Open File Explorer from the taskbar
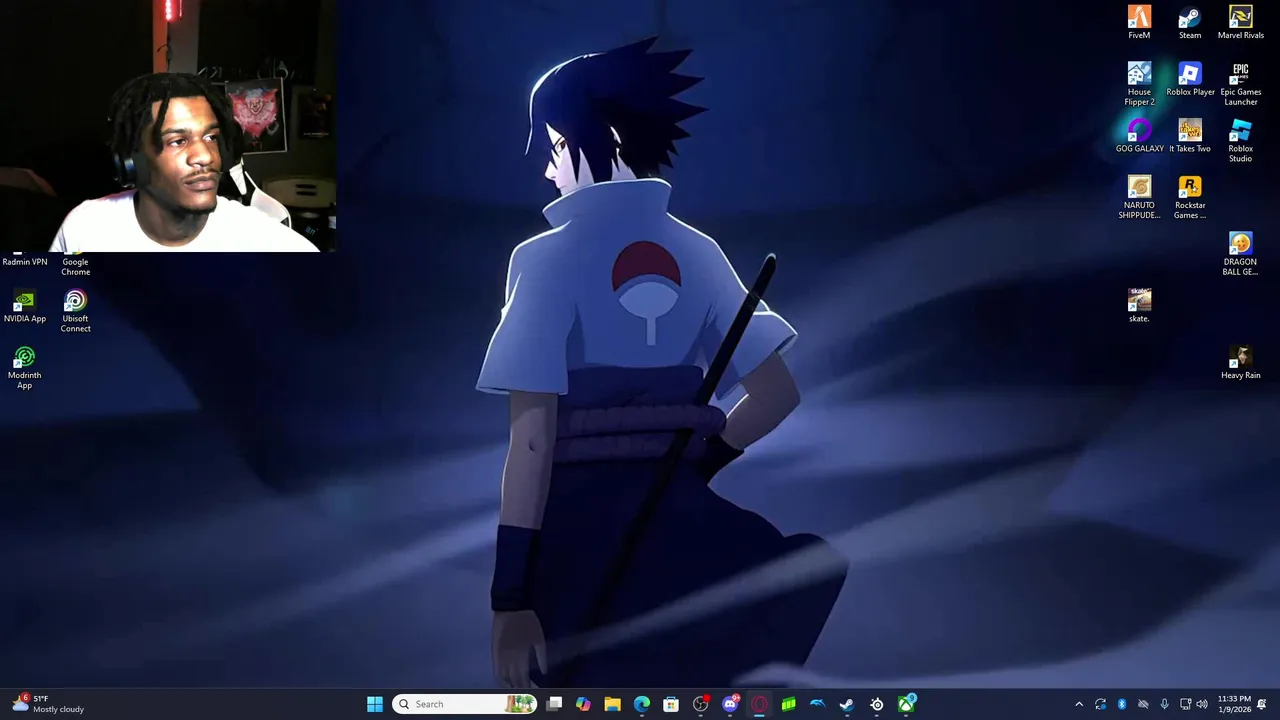Viewport: 1280px width, 720px height. 612,704
